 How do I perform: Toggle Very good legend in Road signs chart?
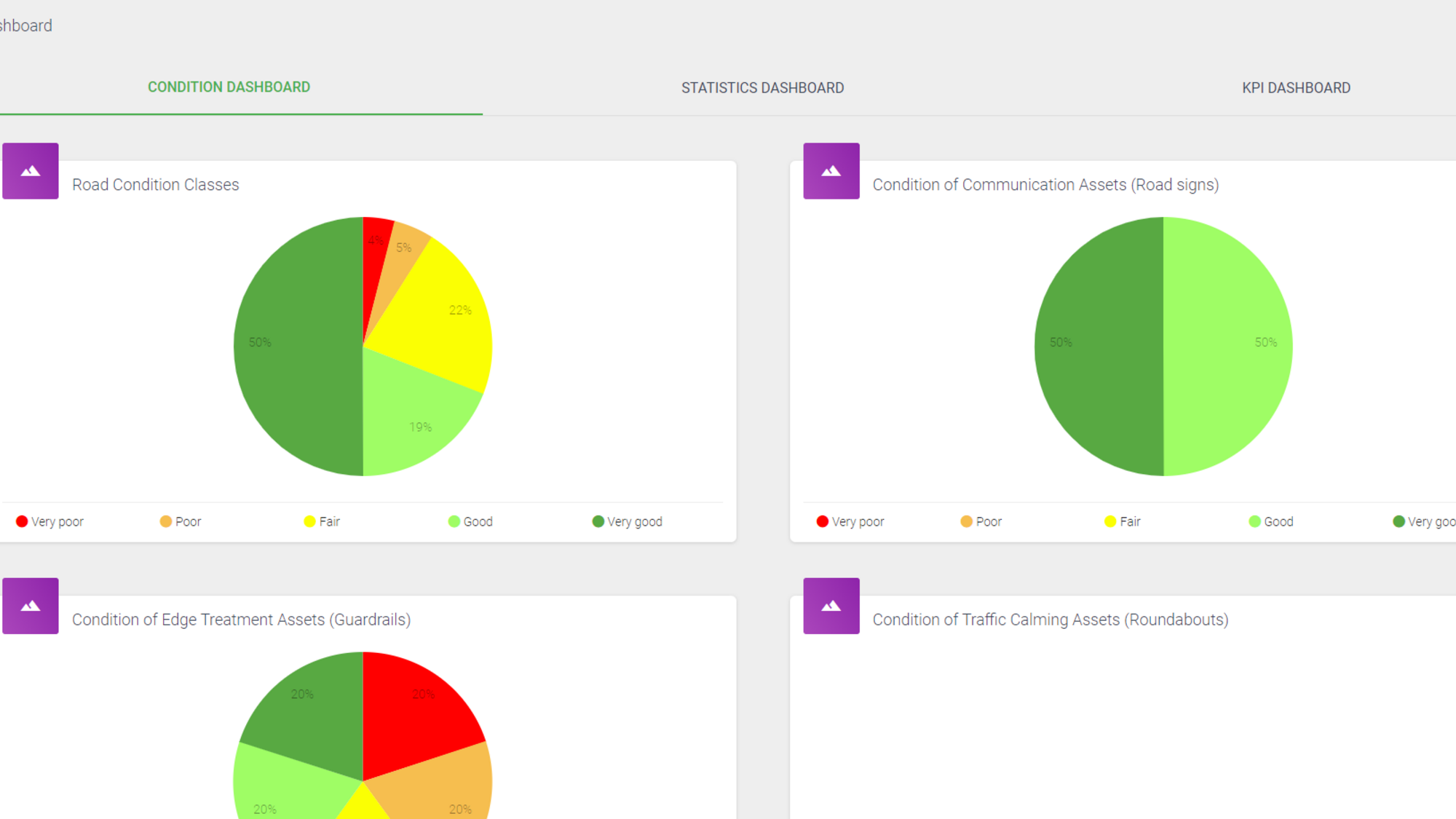click(1424, 521)
